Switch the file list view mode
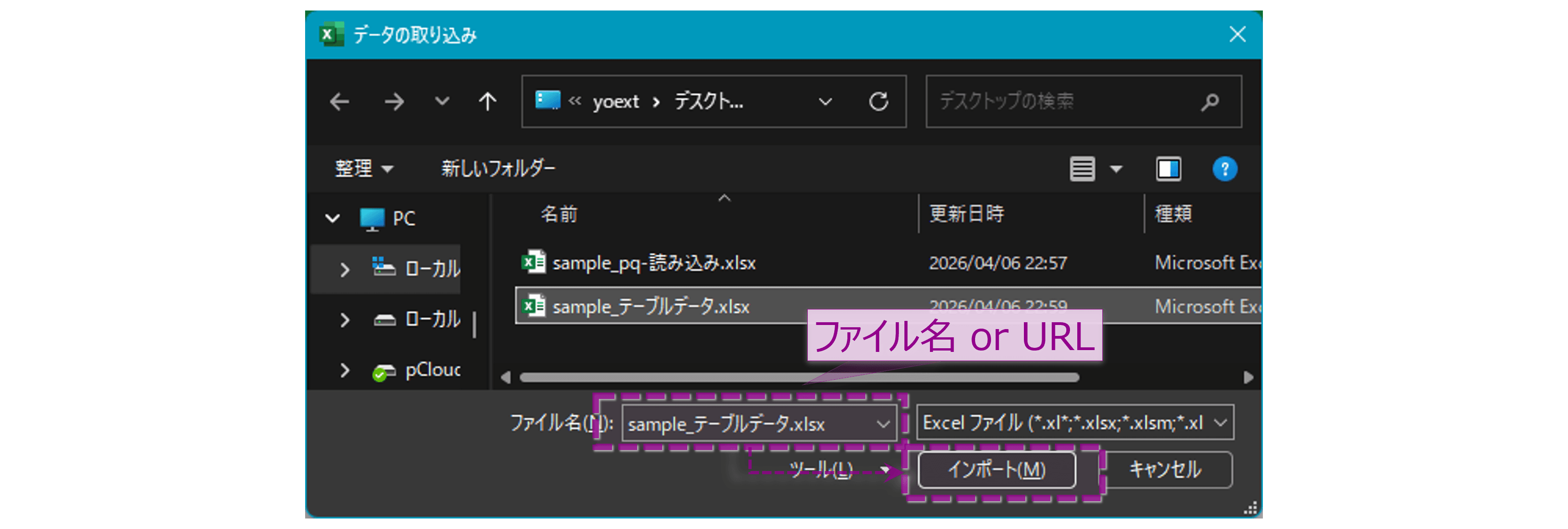The image size is (1568, 529). 1083,169
